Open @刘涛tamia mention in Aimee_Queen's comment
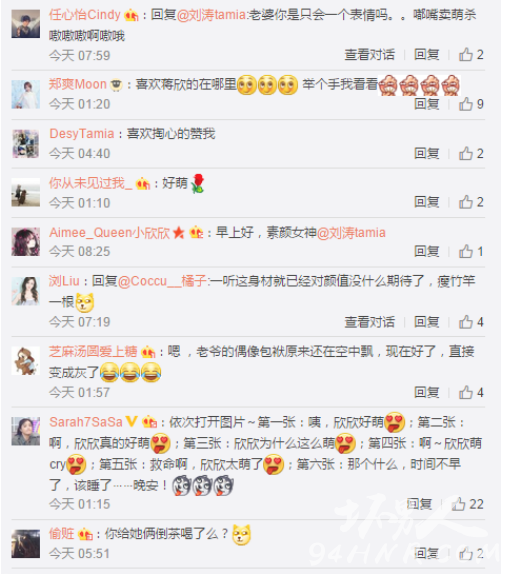This screenshot has width=510, height=574. 351,233
